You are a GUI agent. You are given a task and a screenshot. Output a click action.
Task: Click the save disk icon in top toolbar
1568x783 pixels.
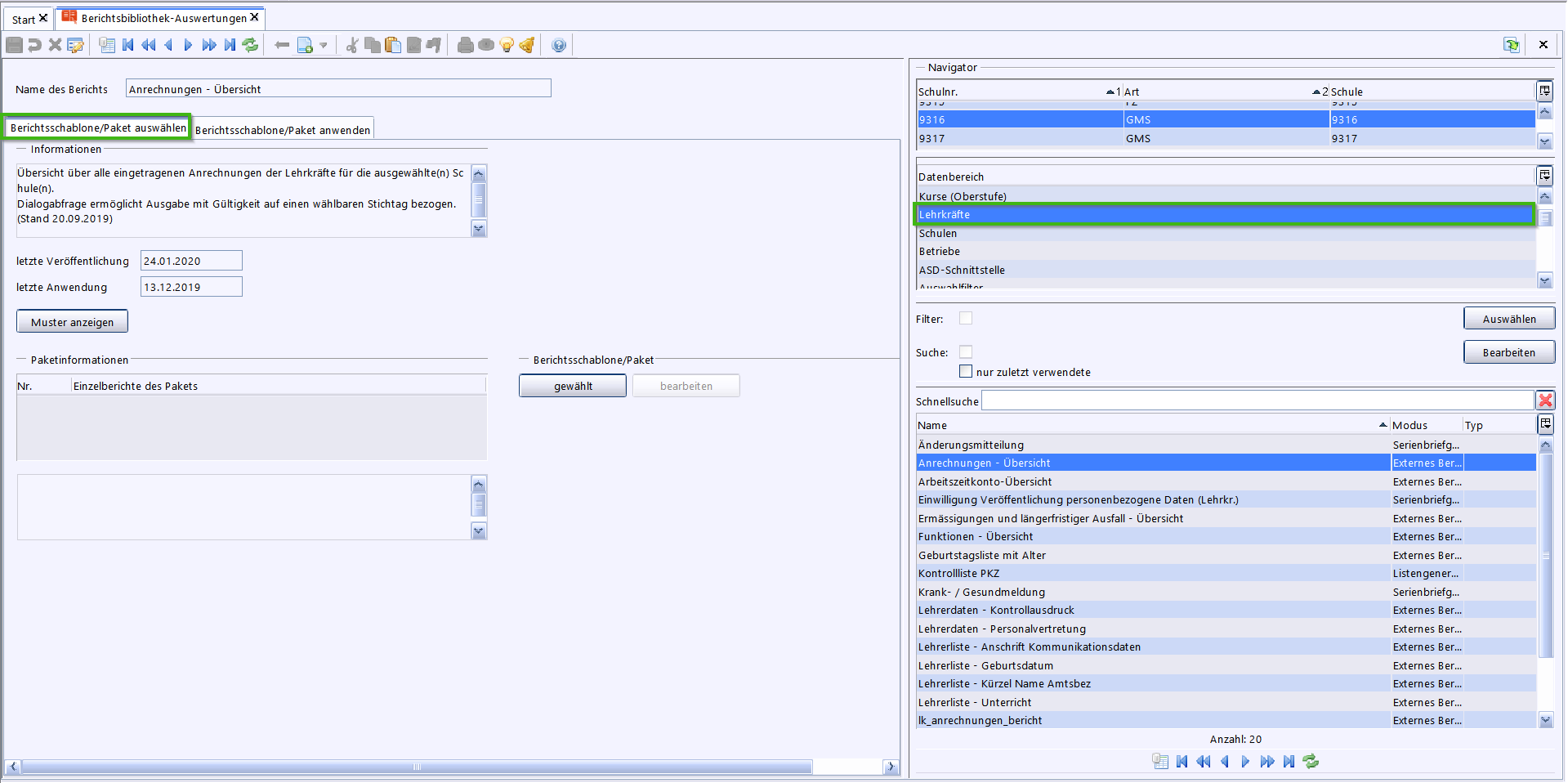click(x=14, y=45)
